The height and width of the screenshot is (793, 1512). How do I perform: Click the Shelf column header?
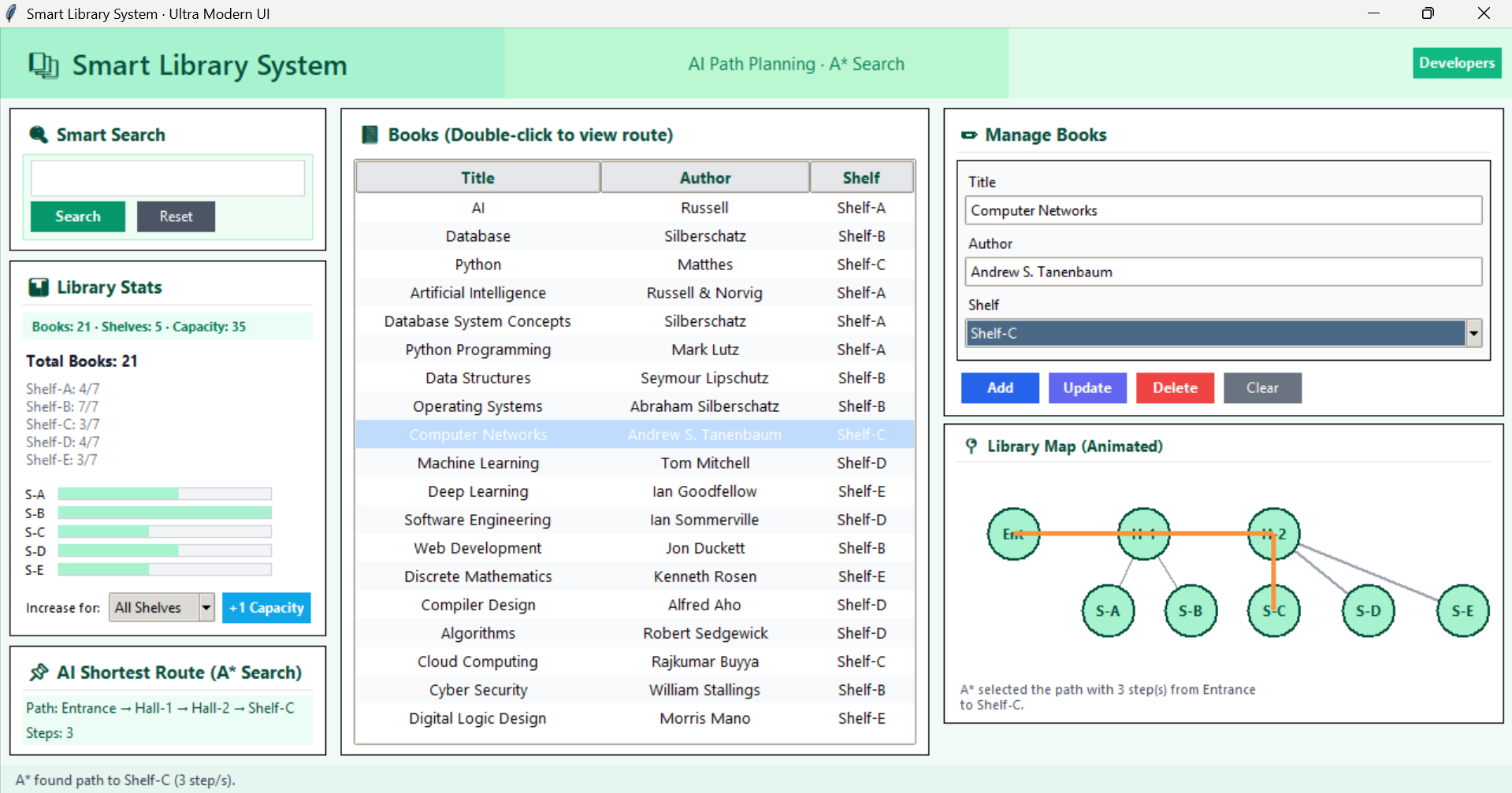pyautogui.click(x=860, y=178)
